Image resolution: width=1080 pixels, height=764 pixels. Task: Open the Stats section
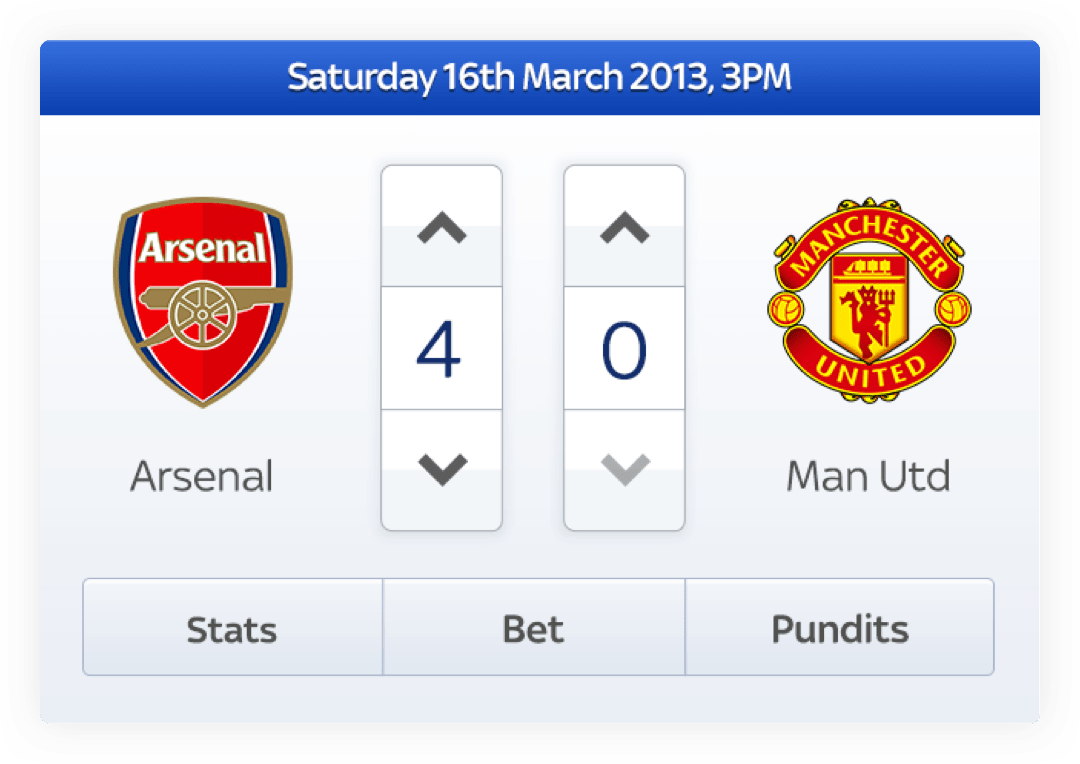(231, 628)
